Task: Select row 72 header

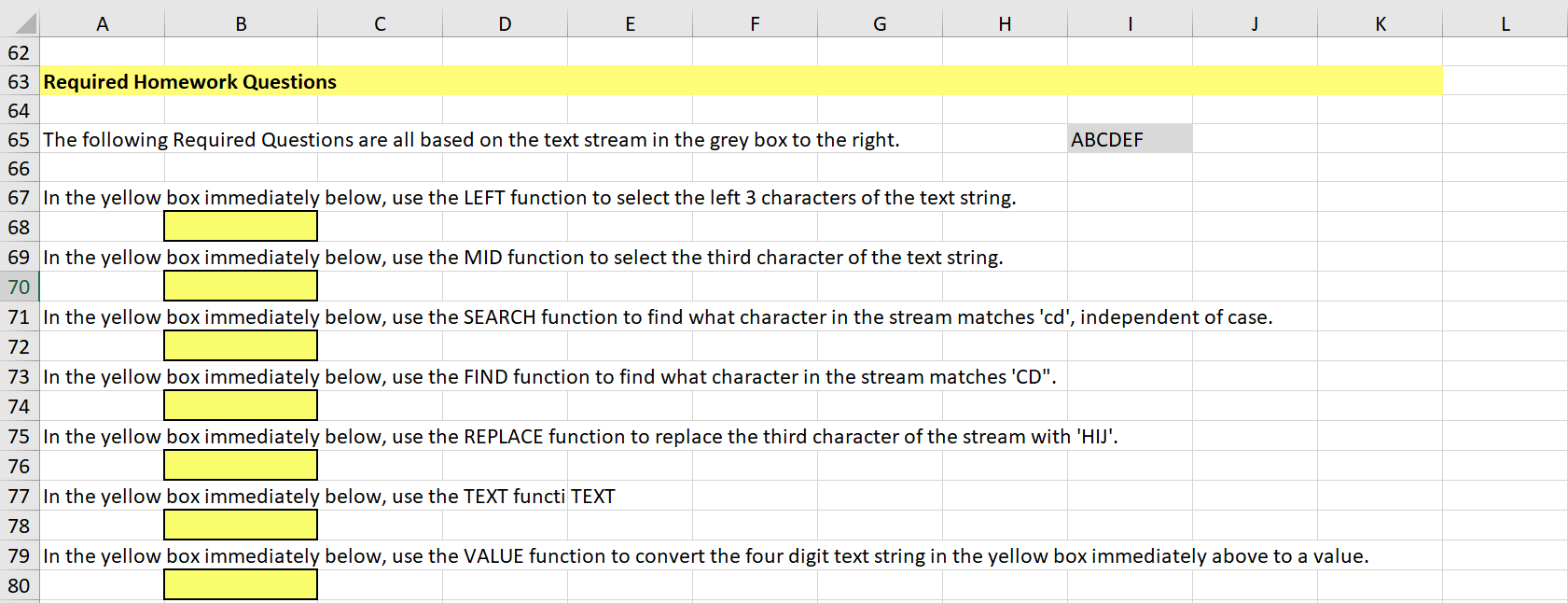Action: pos(20,346)
